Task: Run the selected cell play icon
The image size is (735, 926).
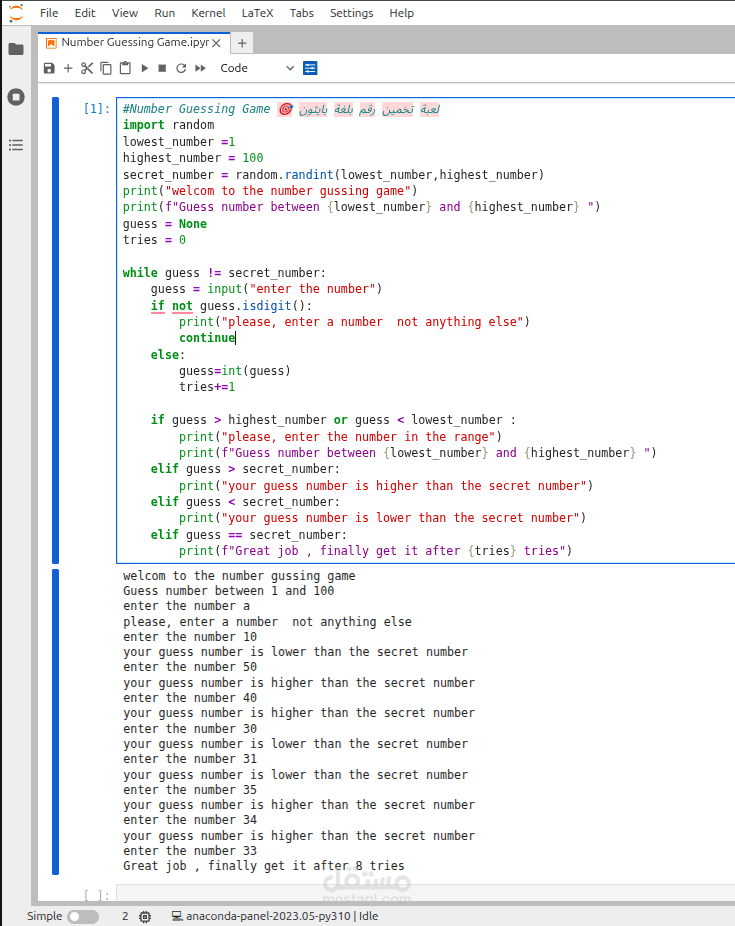Action: (144, 69)
